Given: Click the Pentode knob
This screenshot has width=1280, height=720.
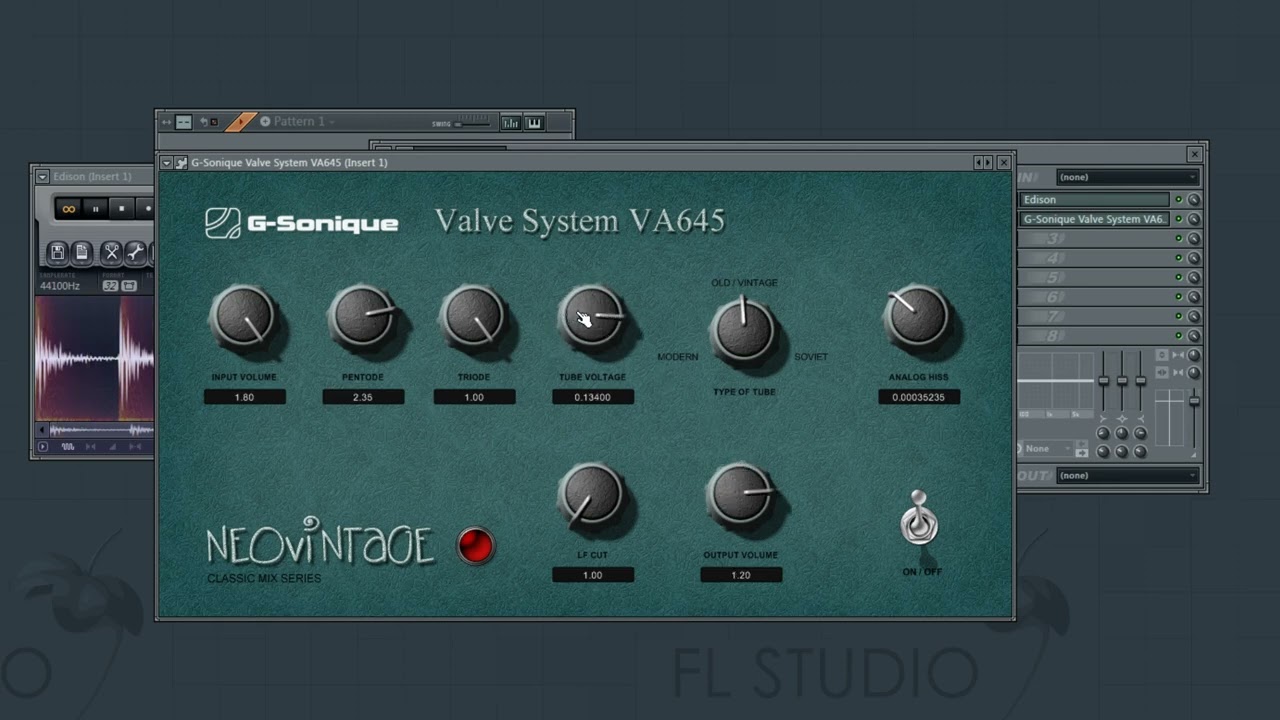Looking at the screenshot, I should [x=362, y=317].
